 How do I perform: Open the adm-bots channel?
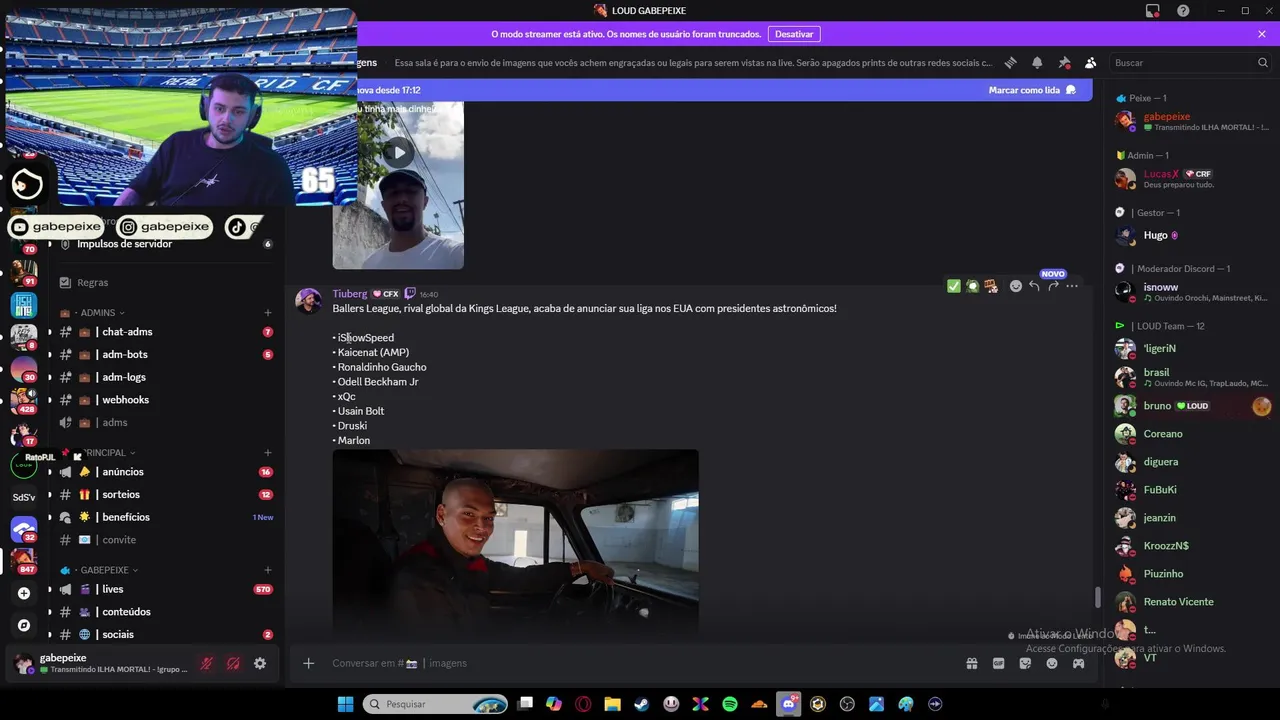(165, 355)
